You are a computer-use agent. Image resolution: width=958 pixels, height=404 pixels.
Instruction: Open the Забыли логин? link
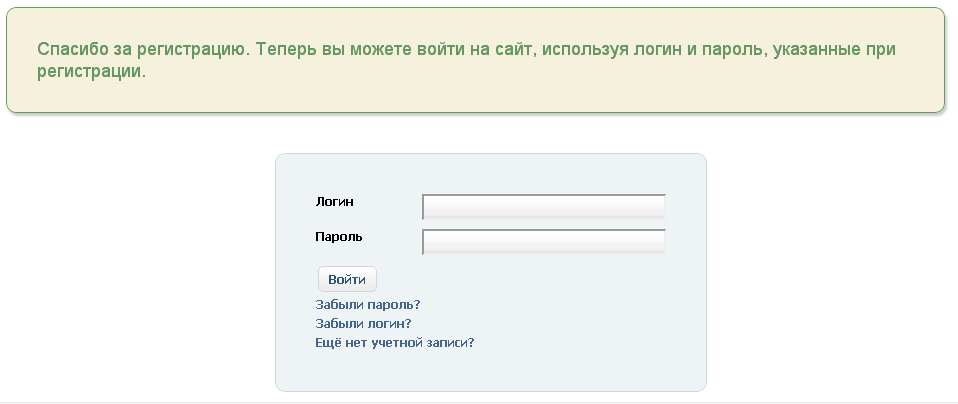pyautogui.click(x=363, y=323)
